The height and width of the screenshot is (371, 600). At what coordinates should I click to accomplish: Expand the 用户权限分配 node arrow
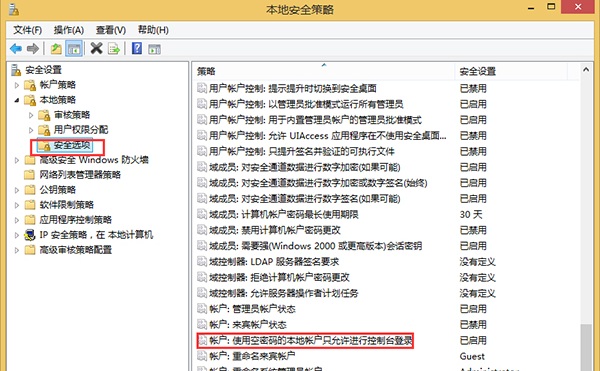31,130
